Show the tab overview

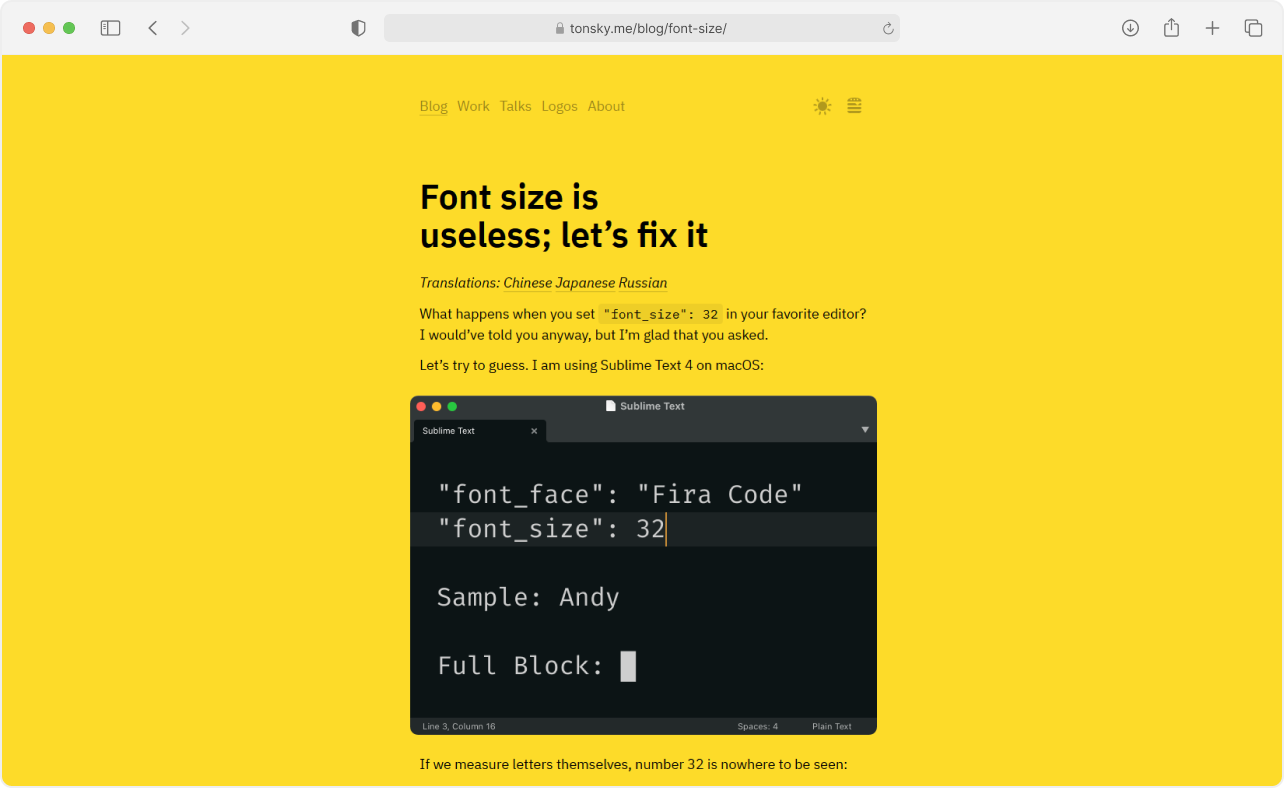tap(1253, 28)
